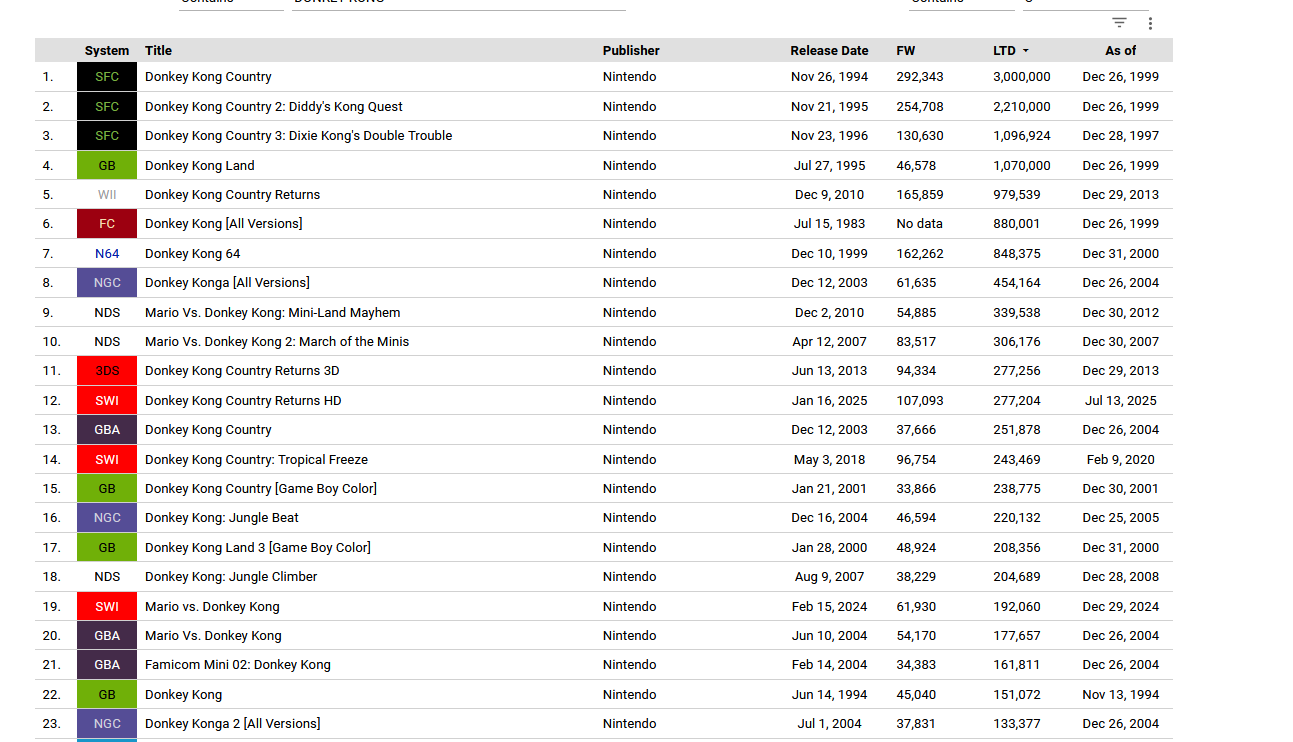Click FW value '165,859'
Image resolution: width=1293 pixels, height=742 pixels.
click(x=920, y=195)
